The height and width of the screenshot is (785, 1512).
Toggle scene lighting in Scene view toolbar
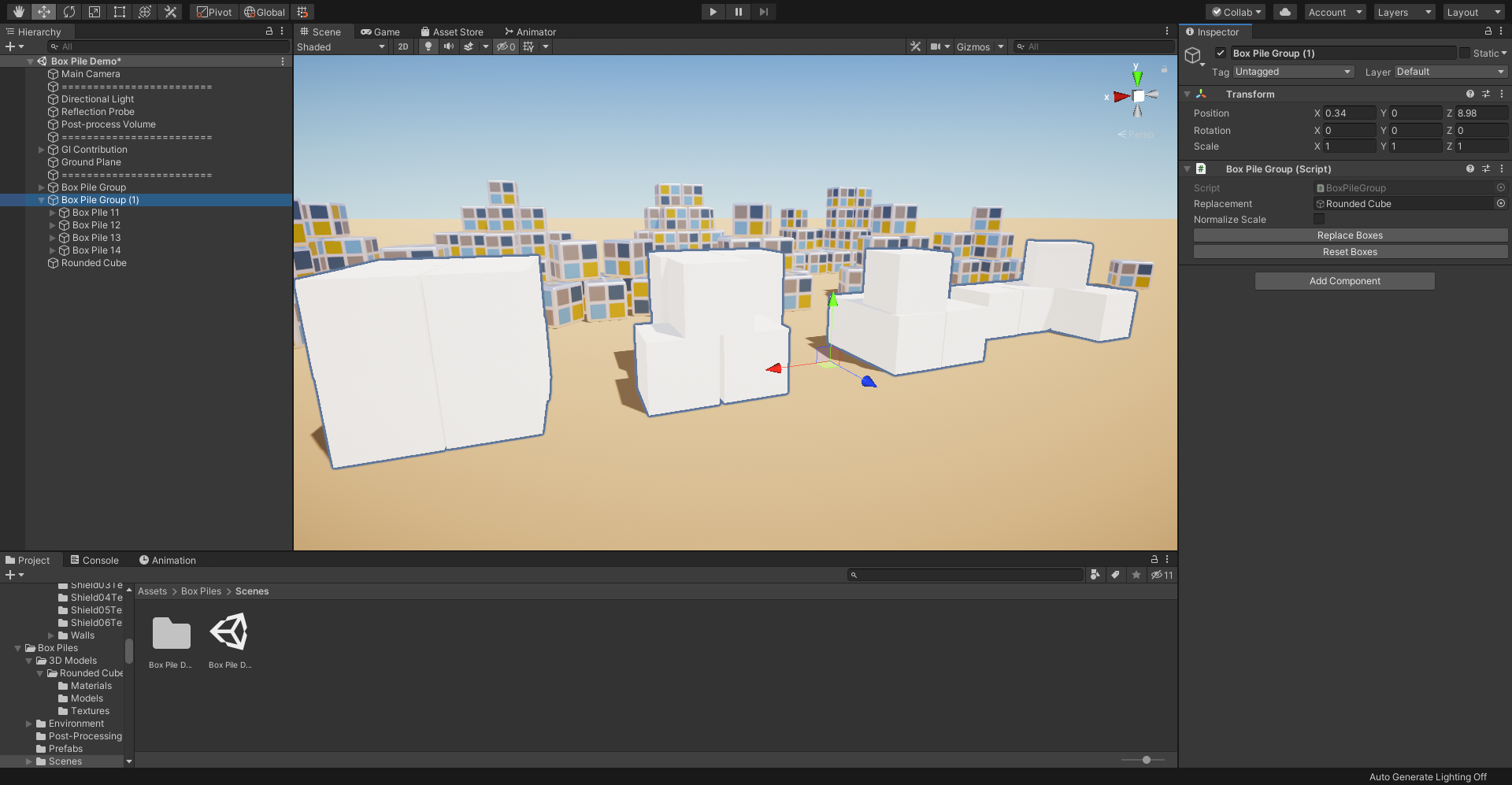pos(428,46)
